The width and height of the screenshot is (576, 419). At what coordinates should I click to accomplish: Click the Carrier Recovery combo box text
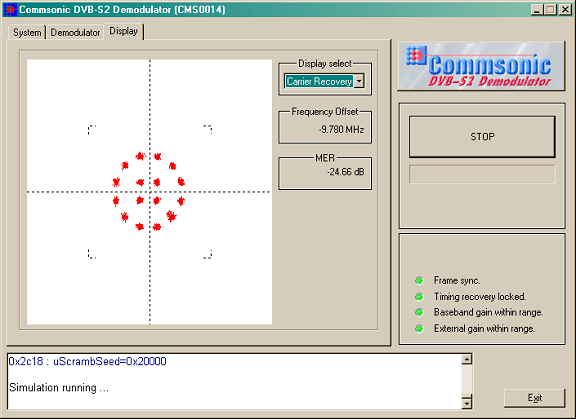319,81
